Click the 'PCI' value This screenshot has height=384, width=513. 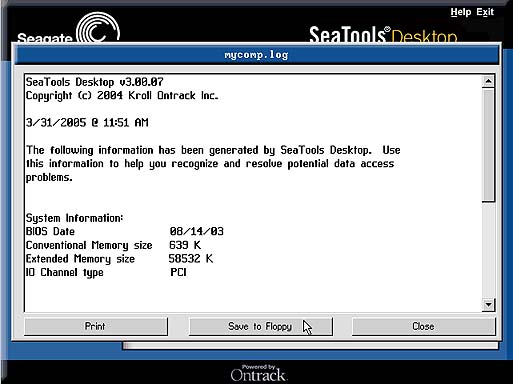178,272
